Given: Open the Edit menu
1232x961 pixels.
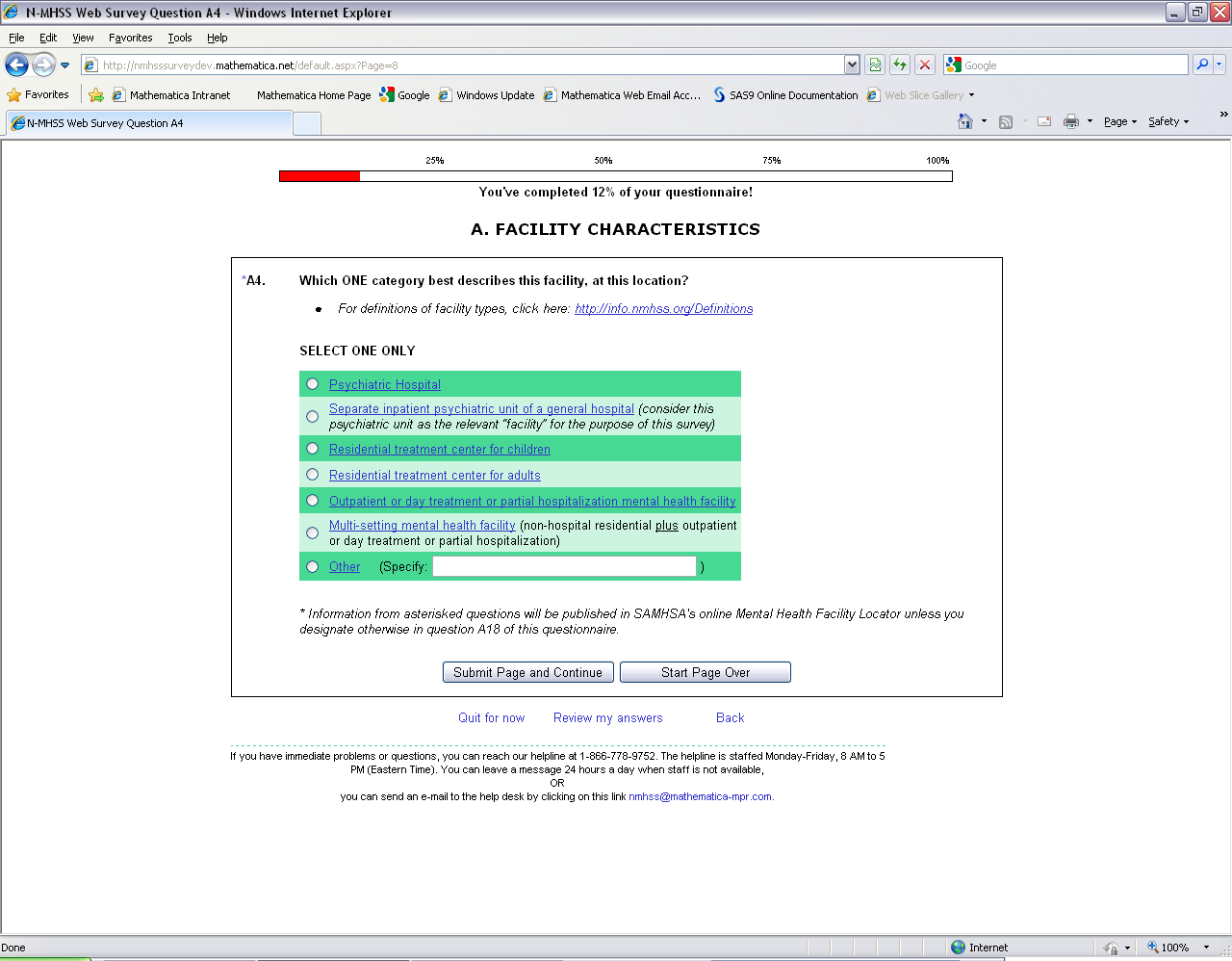Looking at the screenshot, I should click(x=48, y=38).
